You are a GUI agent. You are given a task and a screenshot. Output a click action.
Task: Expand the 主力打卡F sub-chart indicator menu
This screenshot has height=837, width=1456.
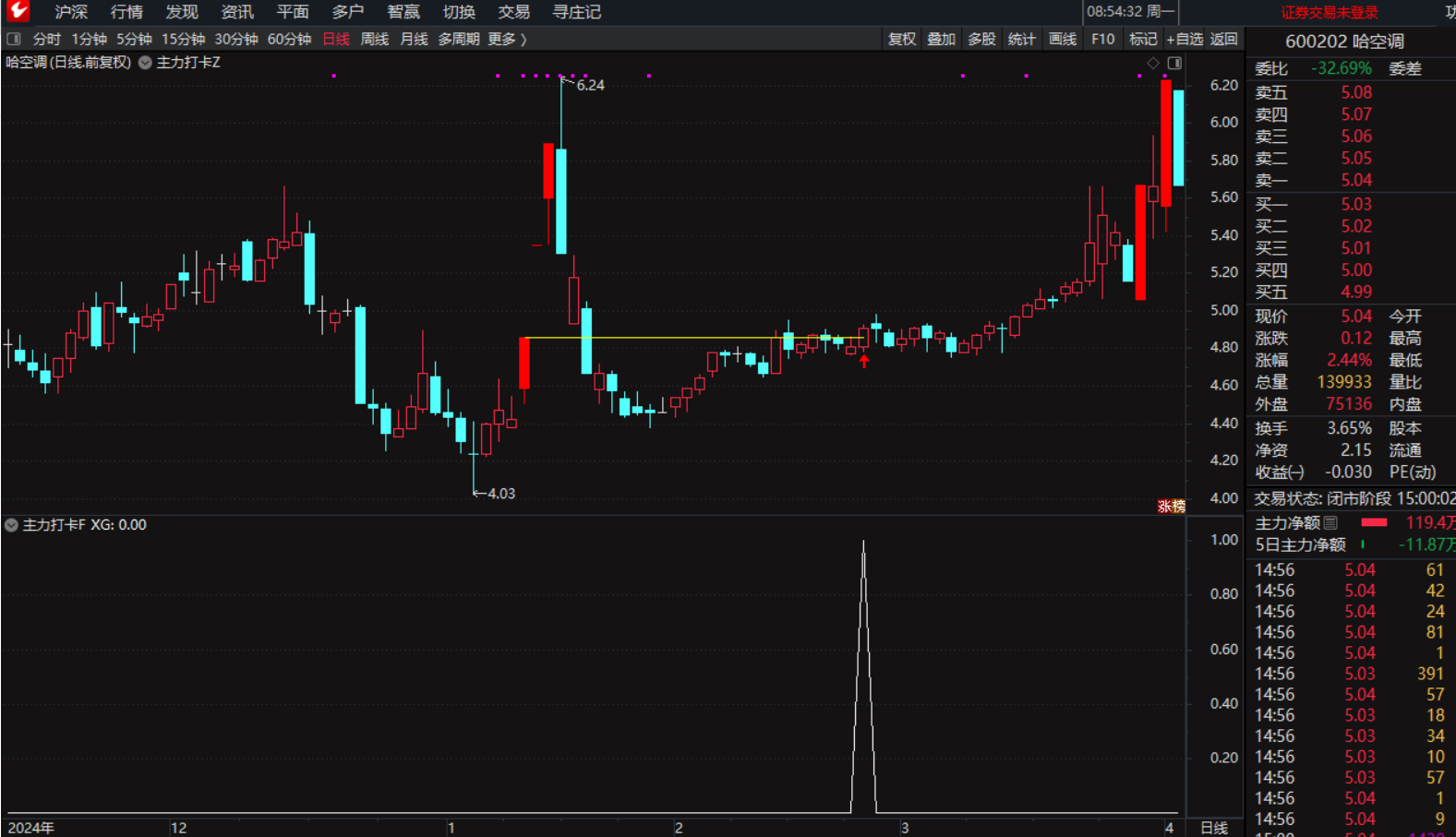click(x=11, y=525)
